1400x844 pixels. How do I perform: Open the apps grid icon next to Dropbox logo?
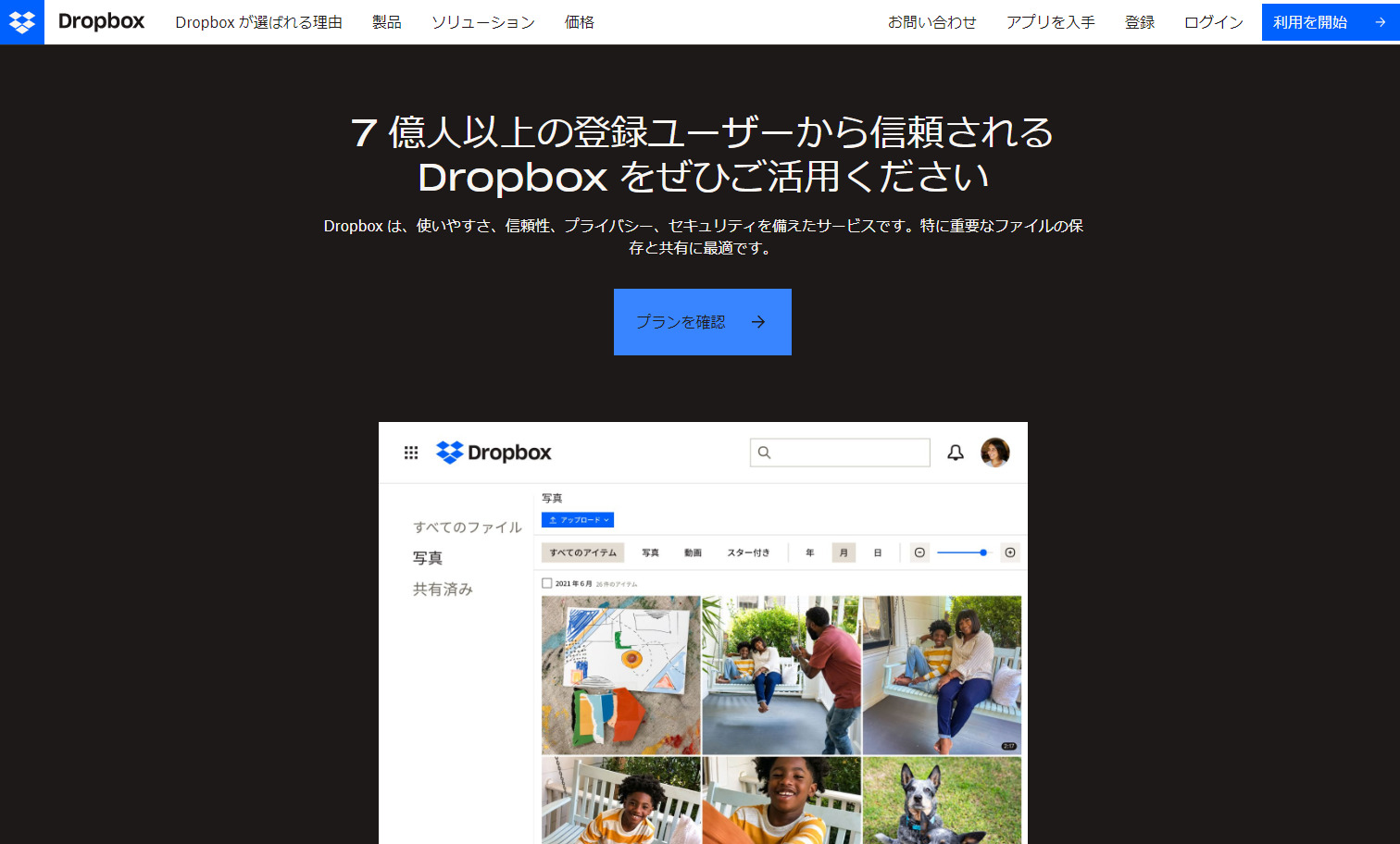[411, 452]
